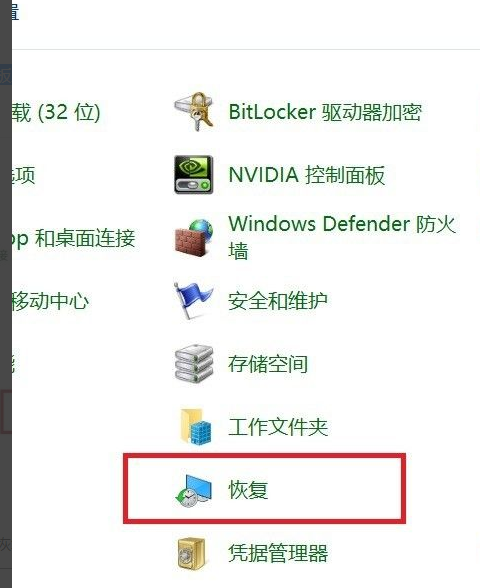The height and width of the screenshot is (588, 480).
Task: Open the Storage Spaces stacked drives icon
Action: [194, 364]
